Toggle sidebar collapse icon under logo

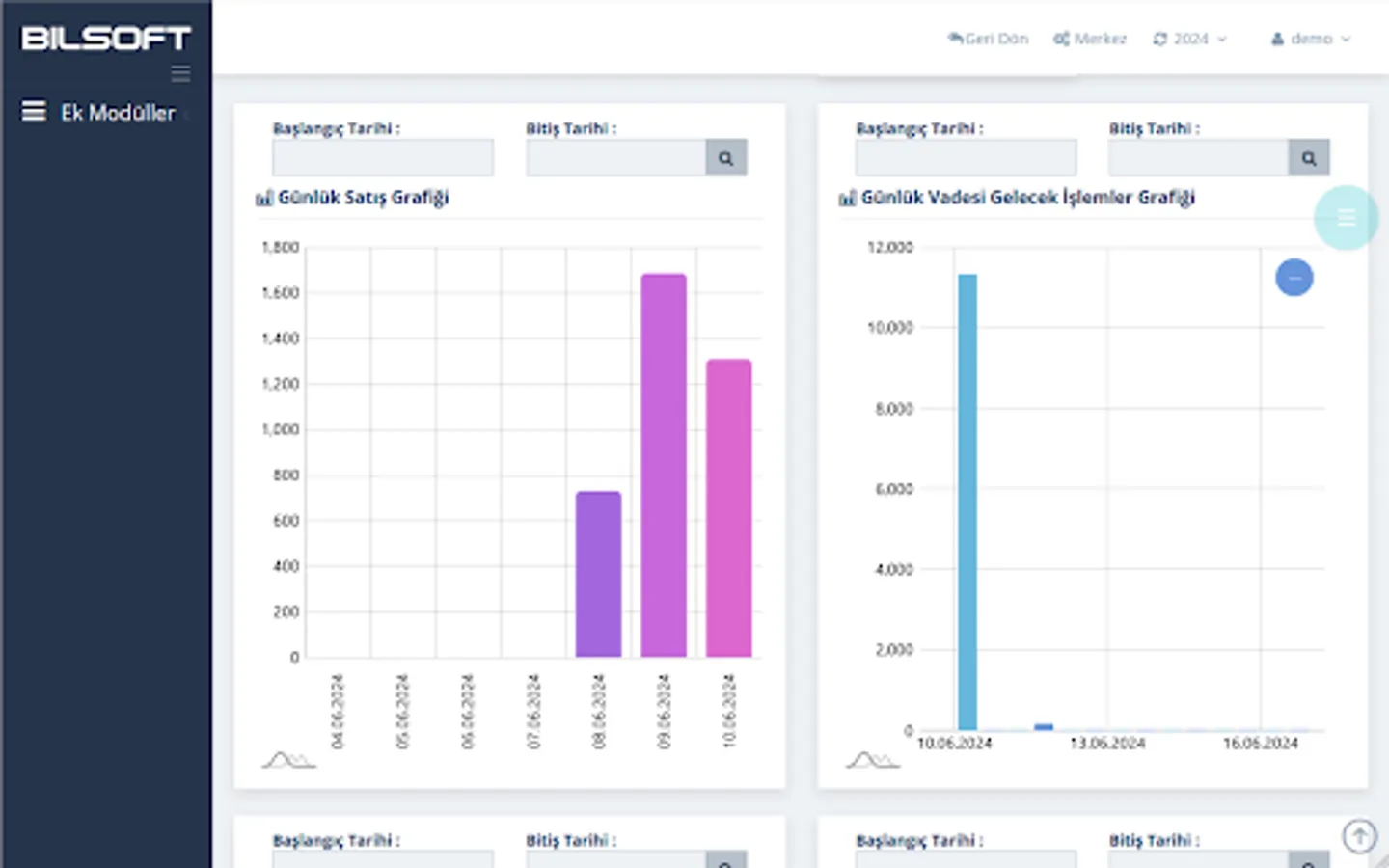(x=180, y=73)
